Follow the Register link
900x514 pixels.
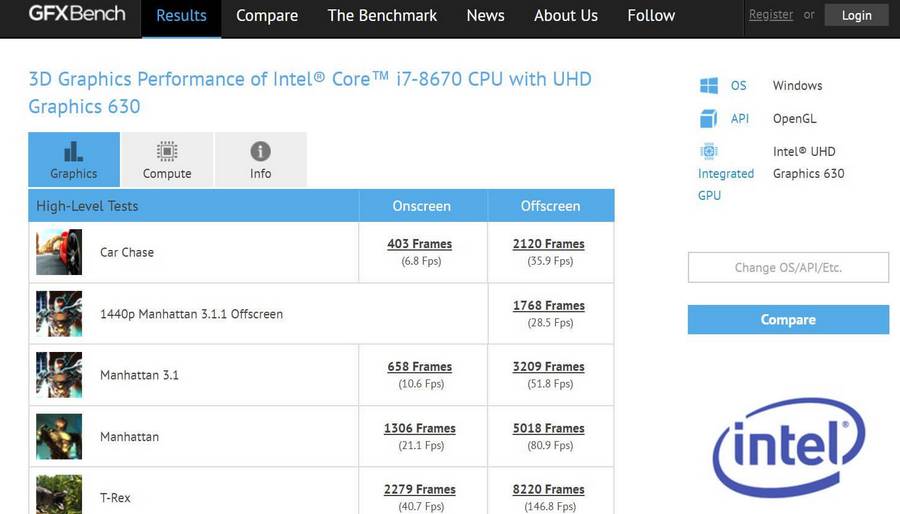coord(771,15)
